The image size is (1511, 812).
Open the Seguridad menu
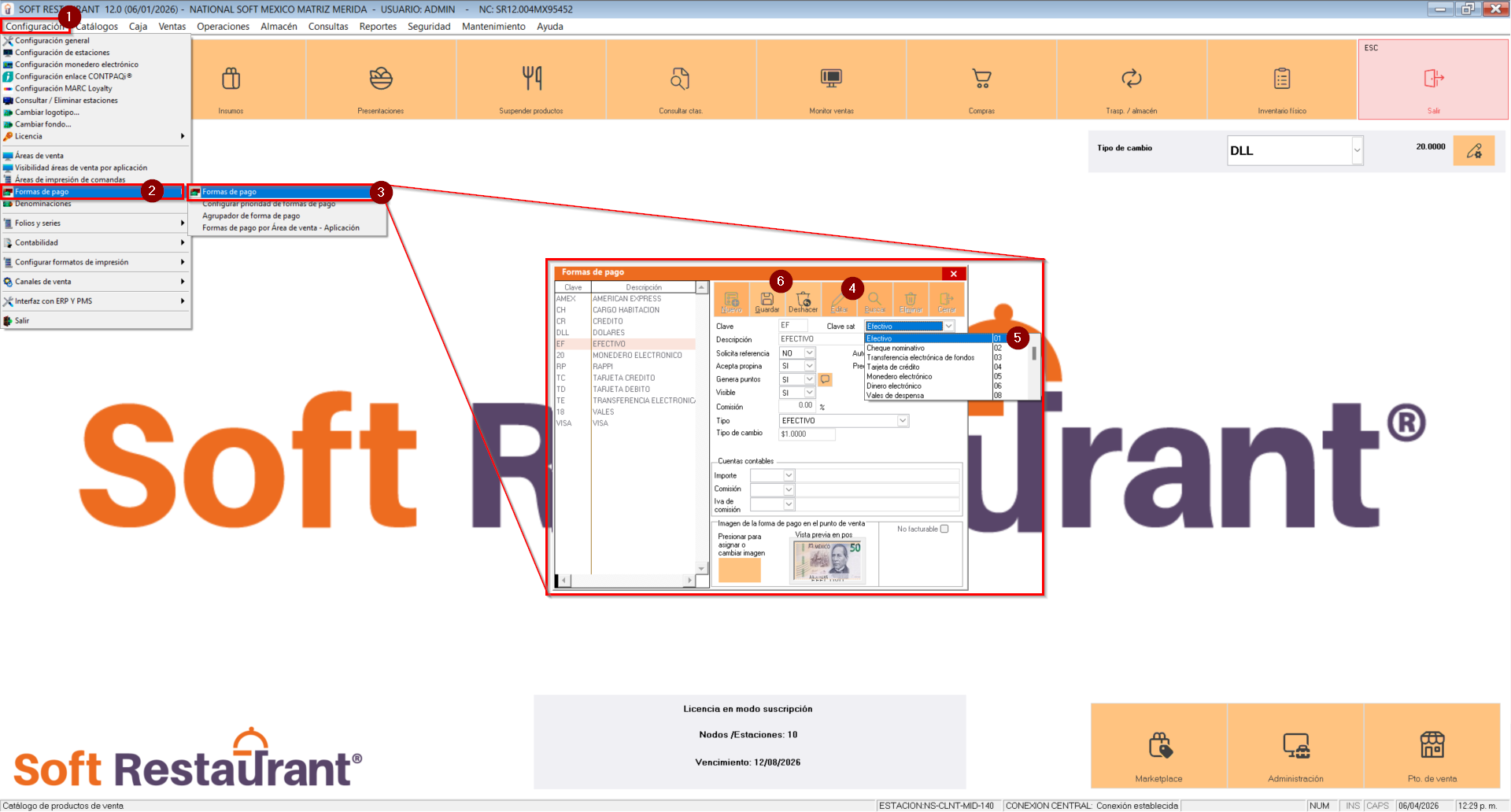tap(429, 27)
